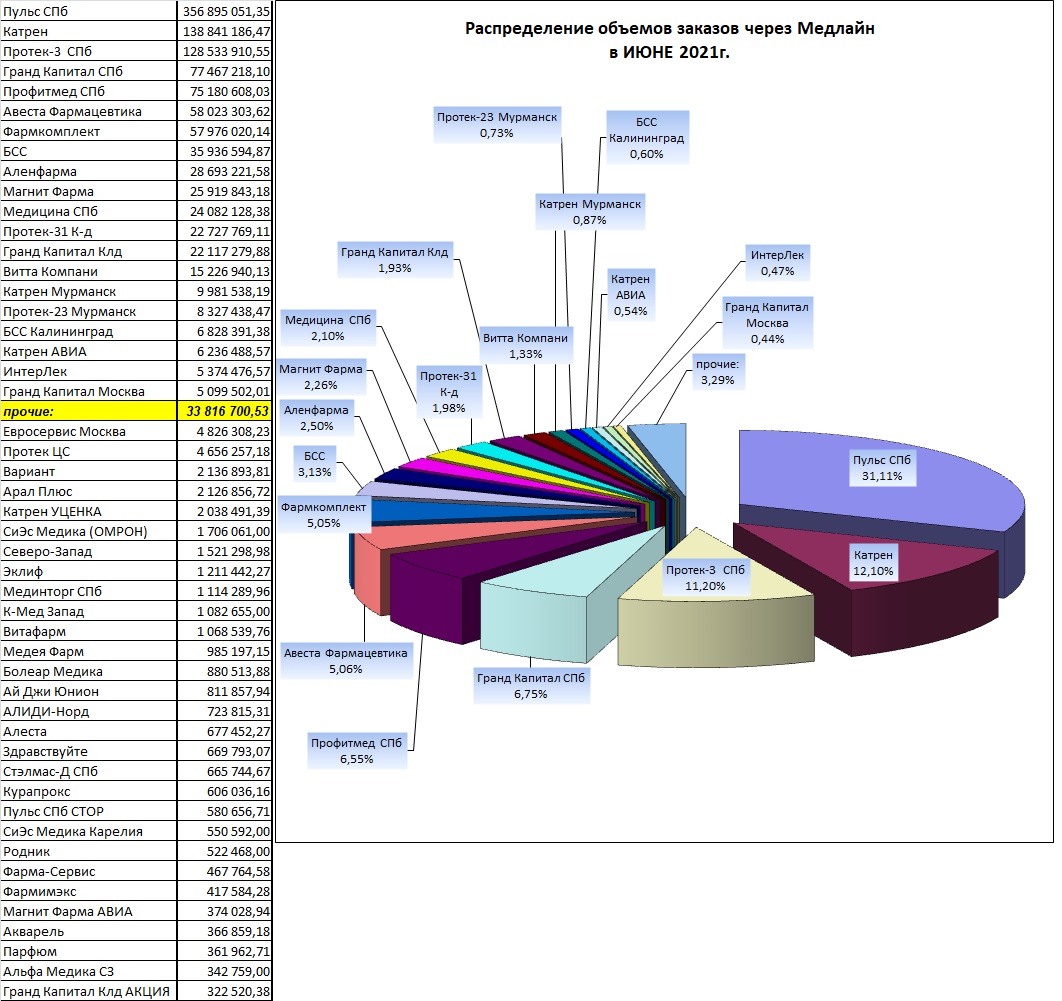This screenshot has width=1062, height=1001.
Task: Select the СиЭс Медика Карелия cell
Action: [x=89, y=831]
